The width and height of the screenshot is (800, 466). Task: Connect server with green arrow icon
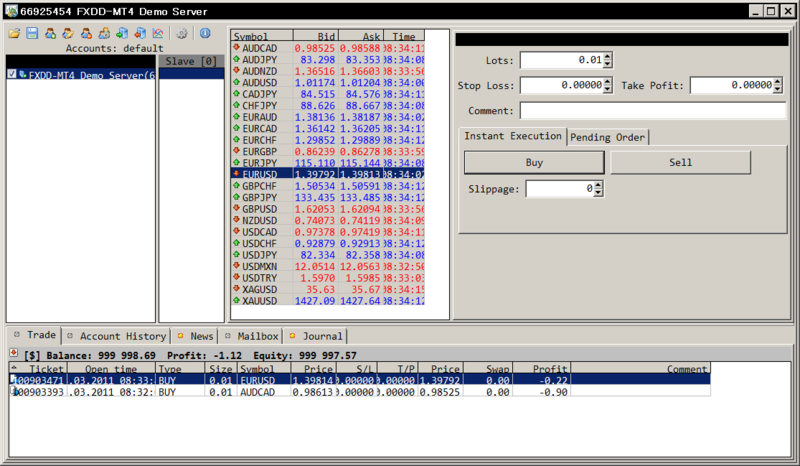[122, 34]
